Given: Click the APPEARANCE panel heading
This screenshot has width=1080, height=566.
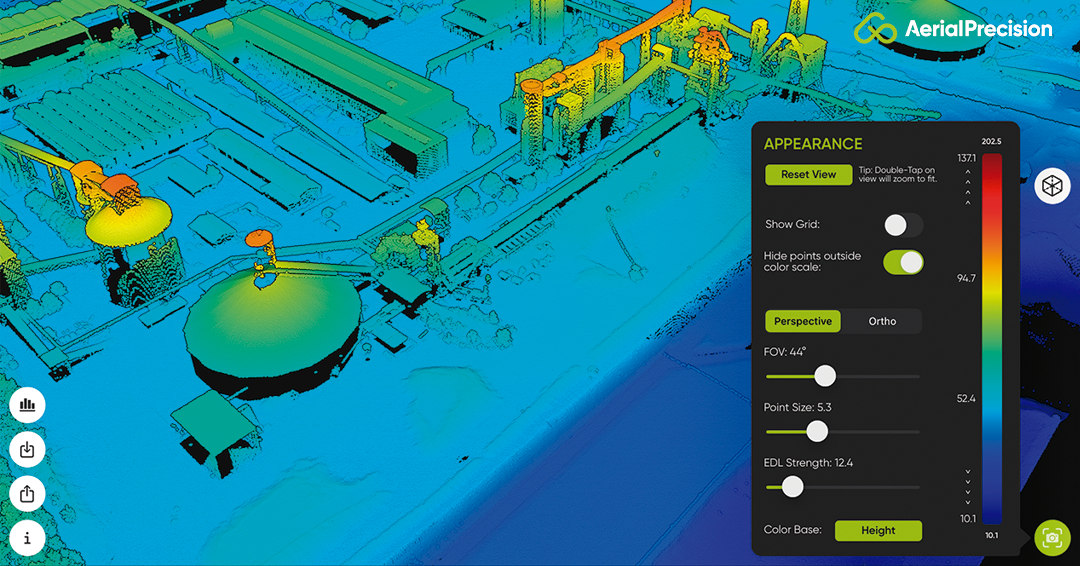Looking at the screenshot, I should 813,144.
